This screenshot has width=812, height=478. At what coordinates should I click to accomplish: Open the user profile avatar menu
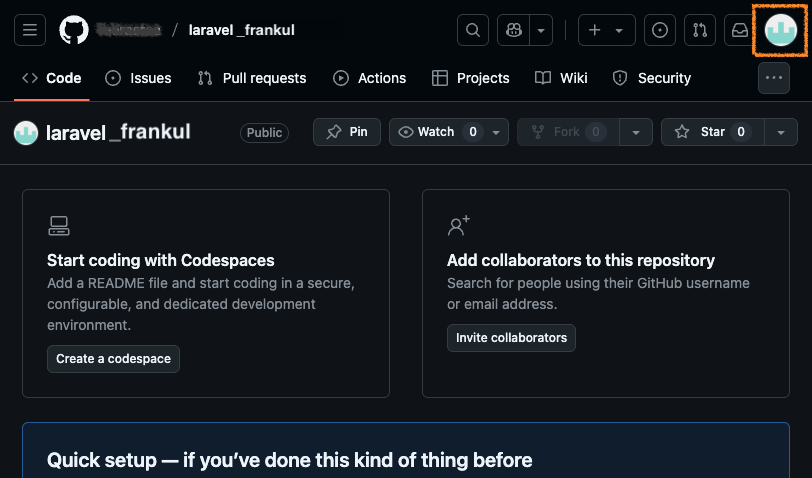[x=780, y=30]
